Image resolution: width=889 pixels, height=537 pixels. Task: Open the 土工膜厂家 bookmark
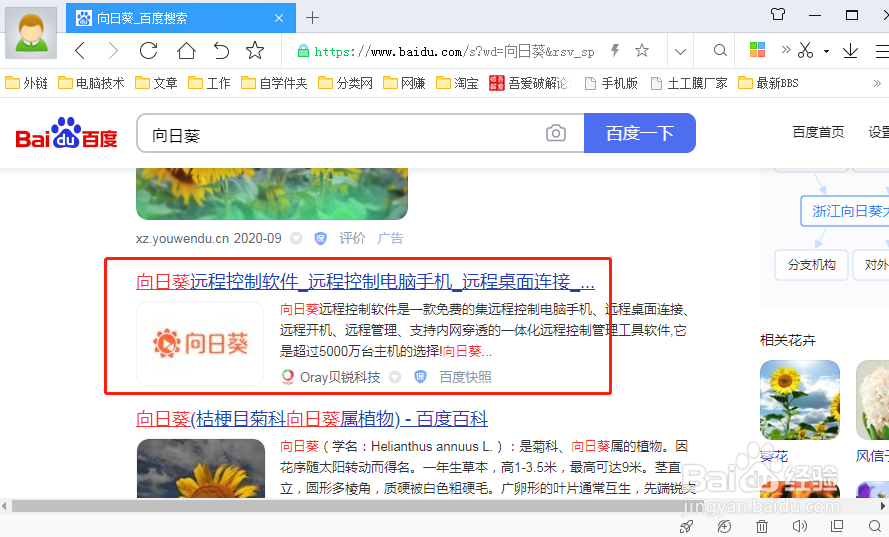[x=689, y=83]
